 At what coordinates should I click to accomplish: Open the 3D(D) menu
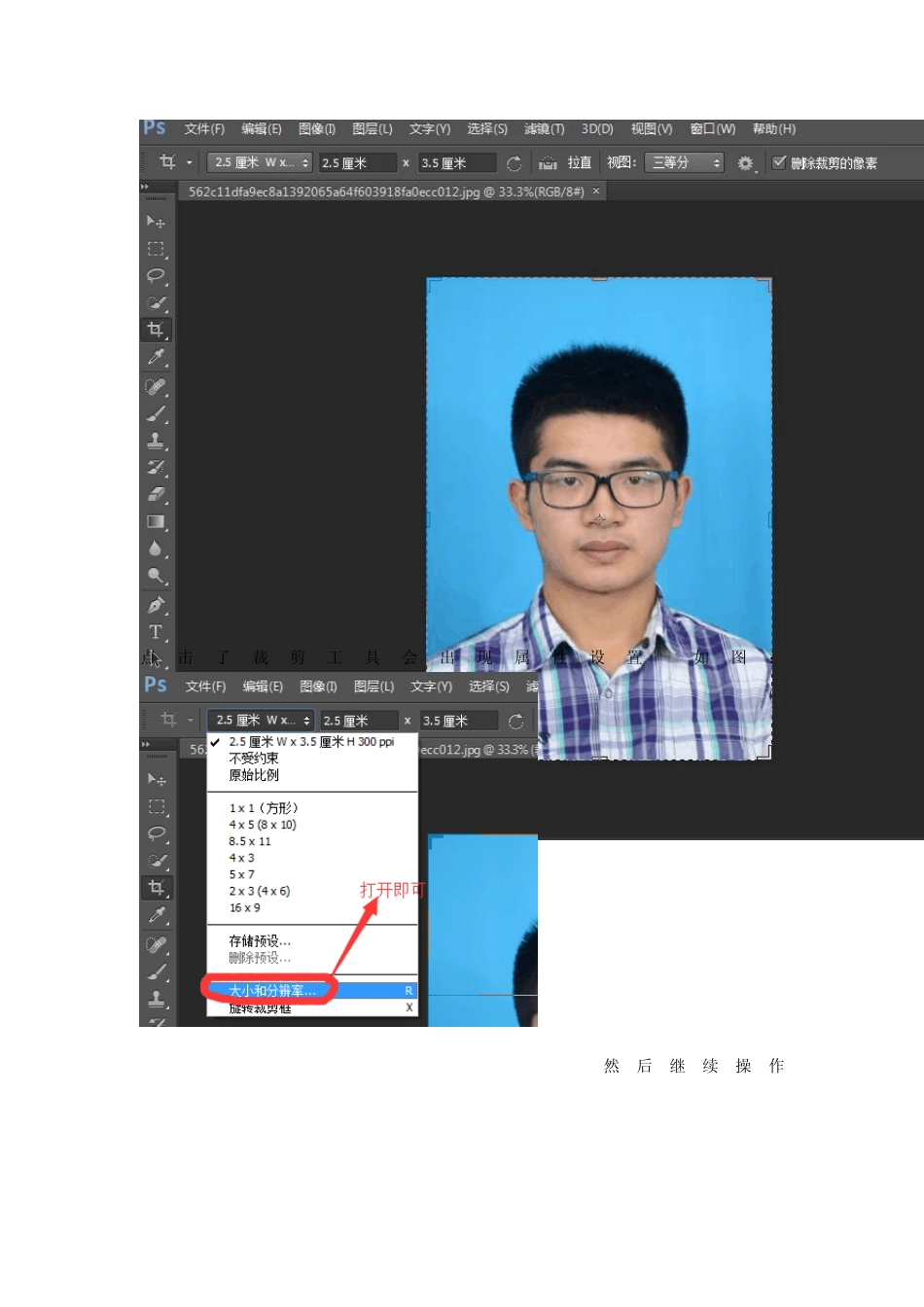click(597, 129)
